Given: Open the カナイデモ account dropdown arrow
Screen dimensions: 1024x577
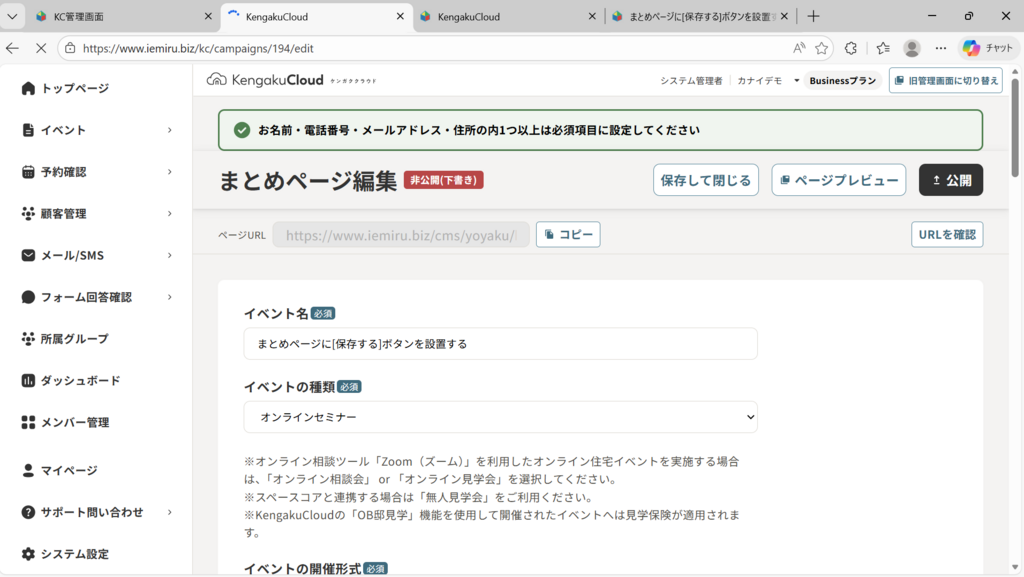Looking at the screenshot, I should (797, 81).
